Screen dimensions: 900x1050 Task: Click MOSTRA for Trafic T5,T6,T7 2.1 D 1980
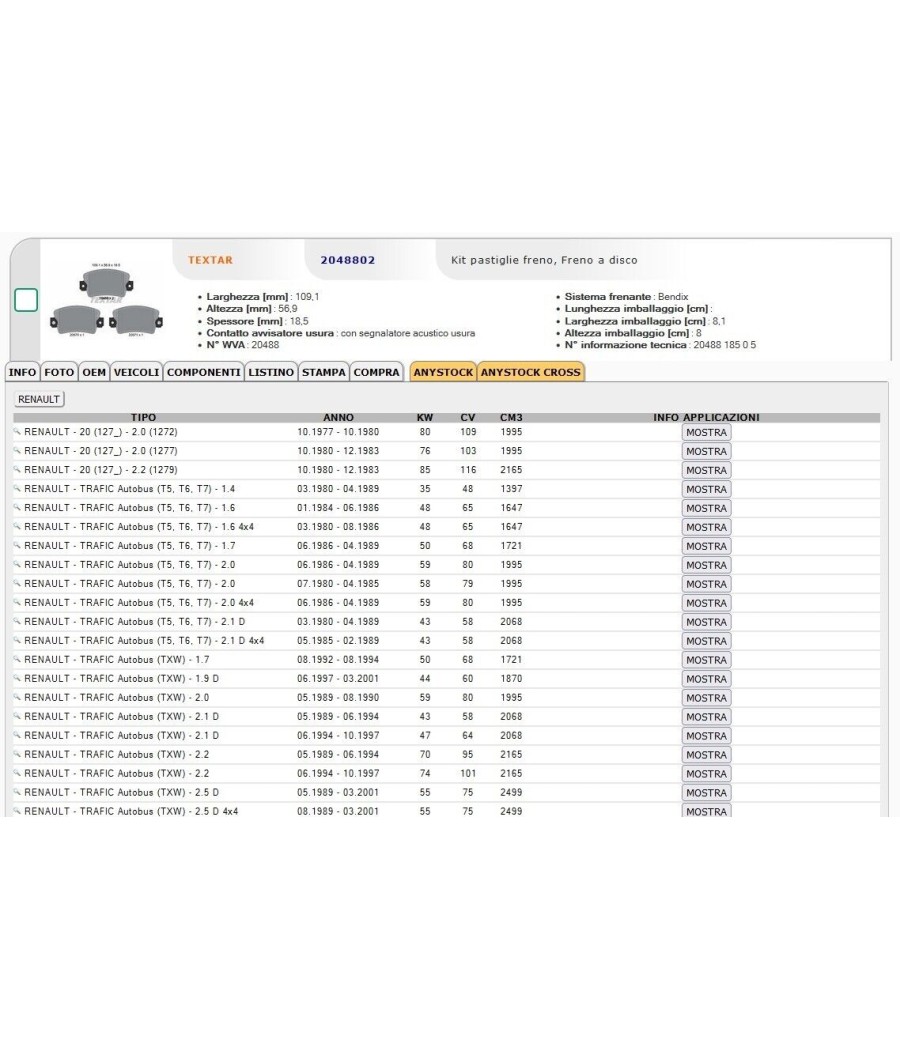(706, 622)
